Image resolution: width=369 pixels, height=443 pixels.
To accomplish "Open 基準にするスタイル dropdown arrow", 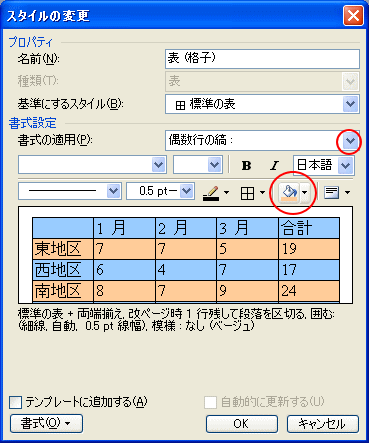I will tap(350, 104).
